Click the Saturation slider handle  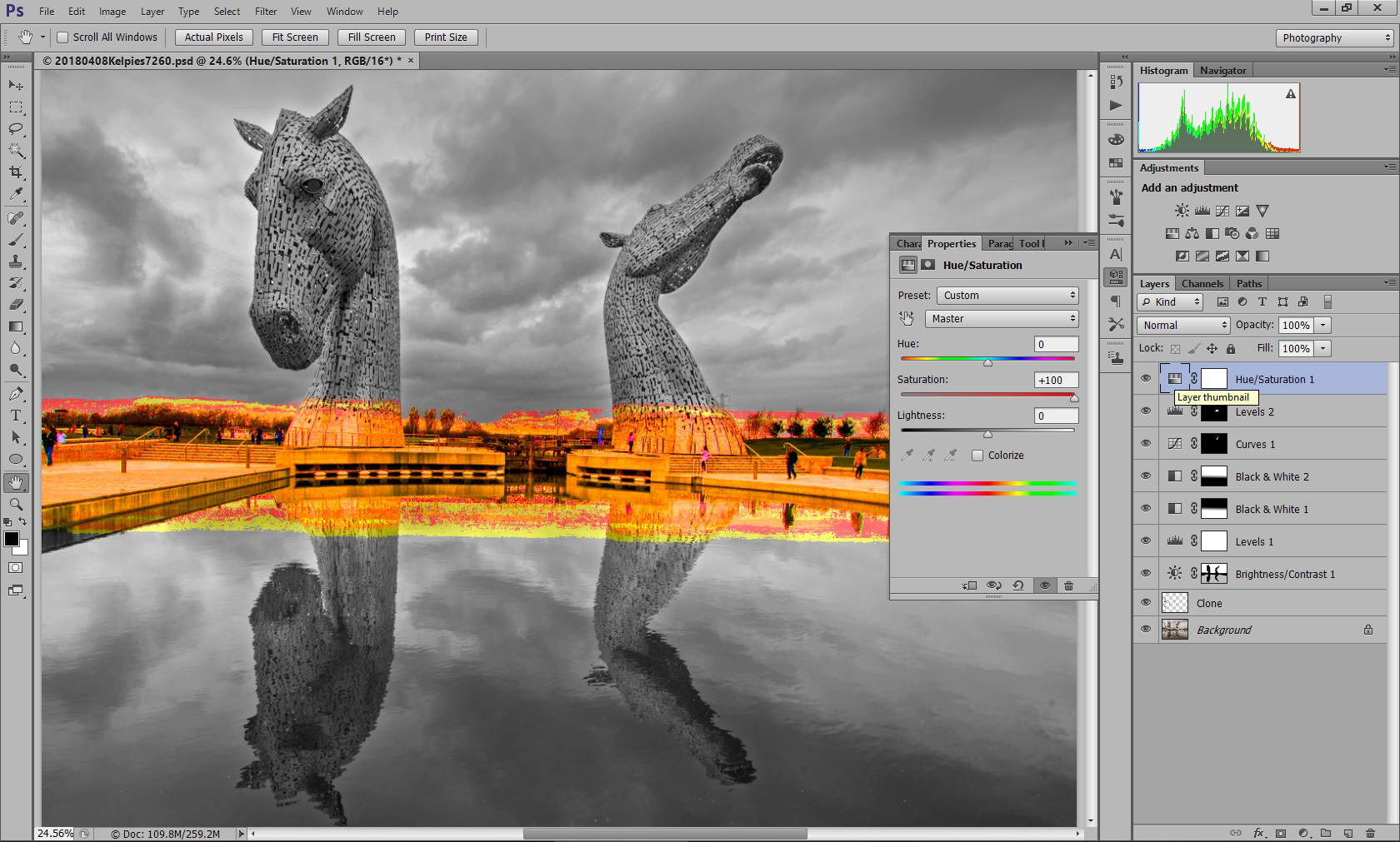coord(1074,398)
